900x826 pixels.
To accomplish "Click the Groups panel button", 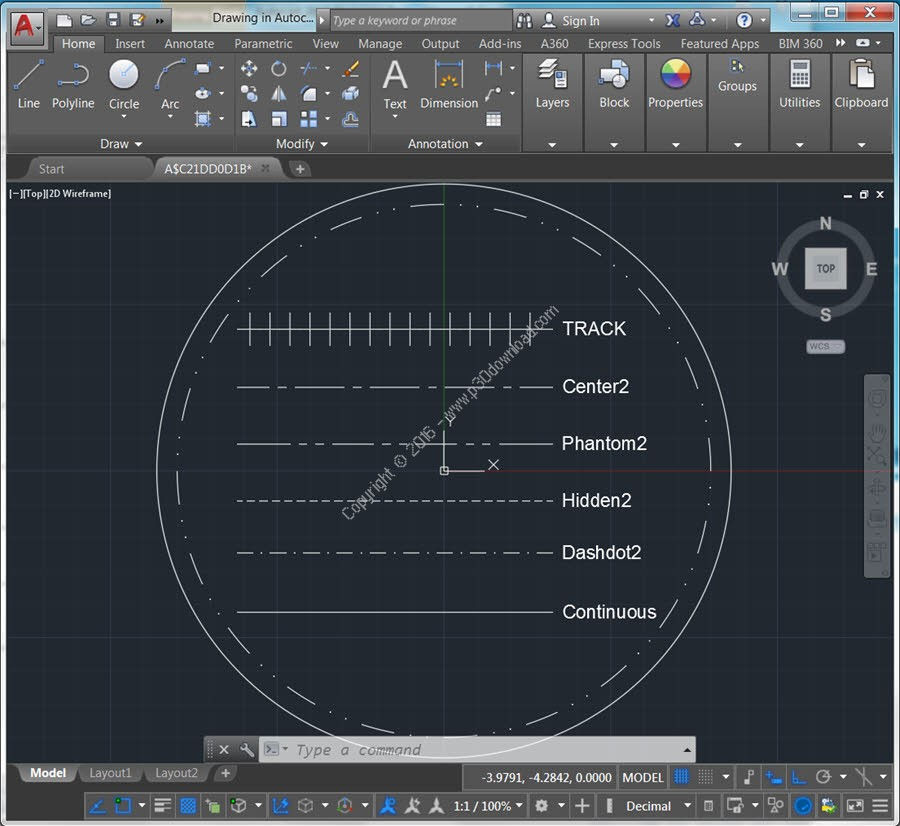I will click(x=737, y=76).
